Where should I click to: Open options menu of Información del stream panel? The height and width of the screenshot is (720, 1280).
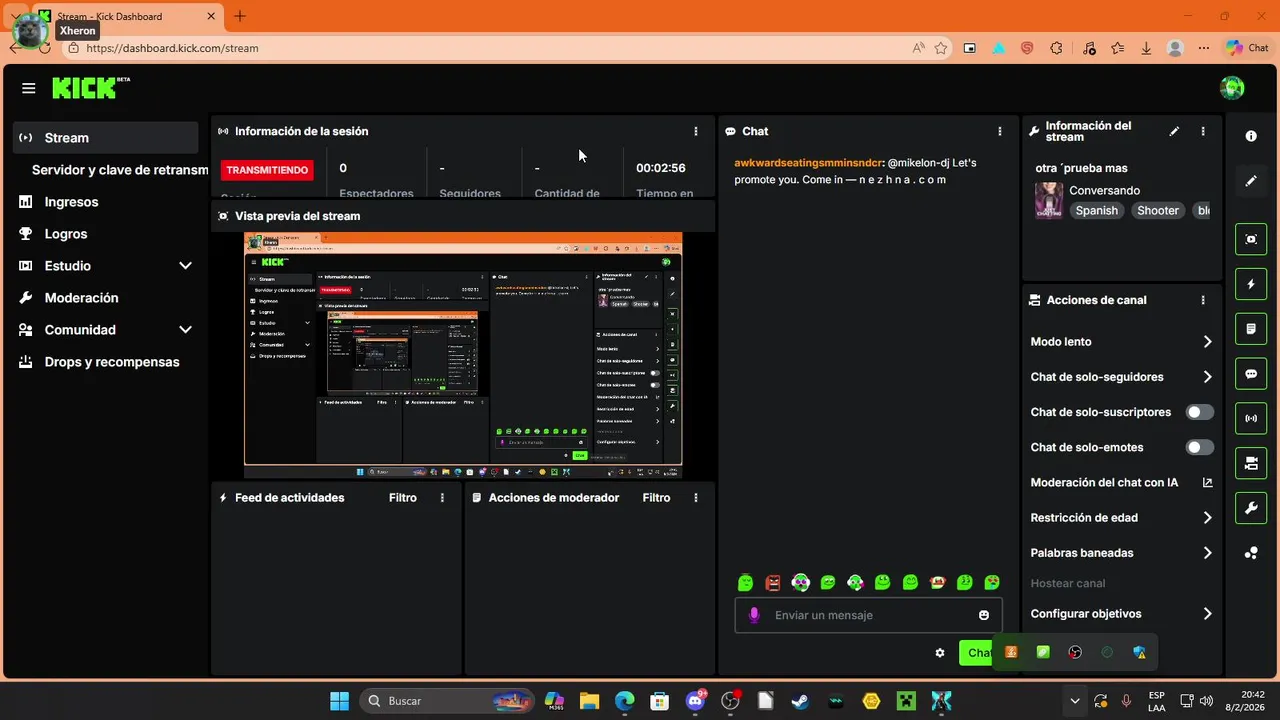pyautogui.click(x=1203, y=131)
